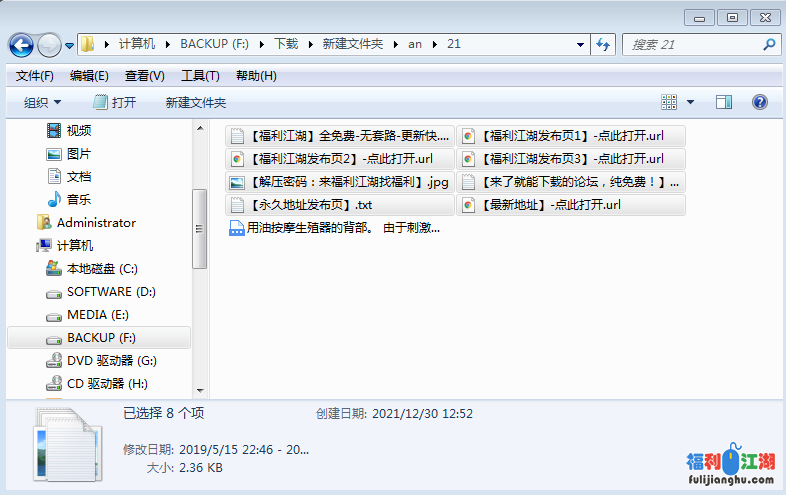
Task: Click the change view icon in the toolbar
Action: (x=669, y=102)
